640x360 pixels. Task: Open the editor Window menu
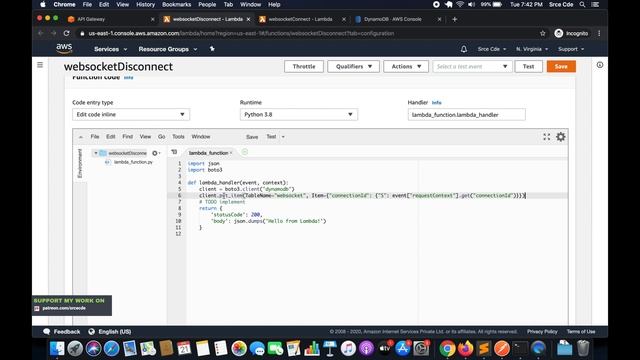(201, 137)
